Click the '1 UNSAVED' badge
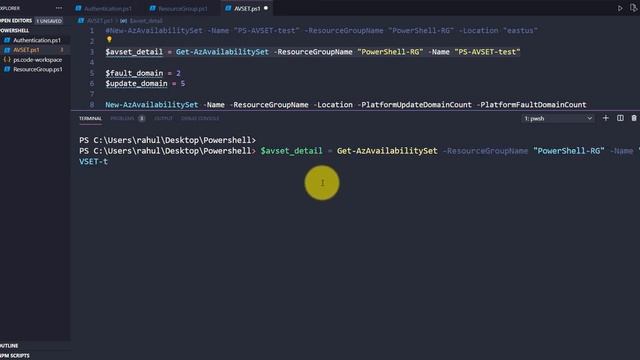Screen dimensions: 640x360 (x=49, y=21)
